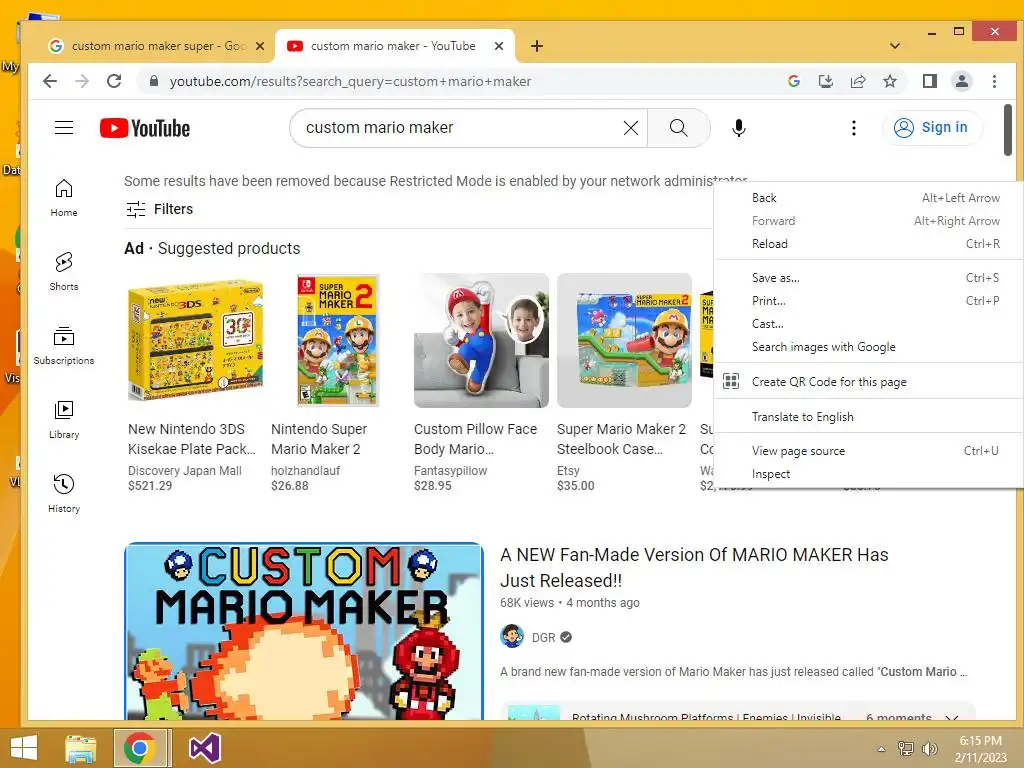The width and height of the screenshot is (1024, 768).
Task: Click the YouTube logo
Action: 145,128
